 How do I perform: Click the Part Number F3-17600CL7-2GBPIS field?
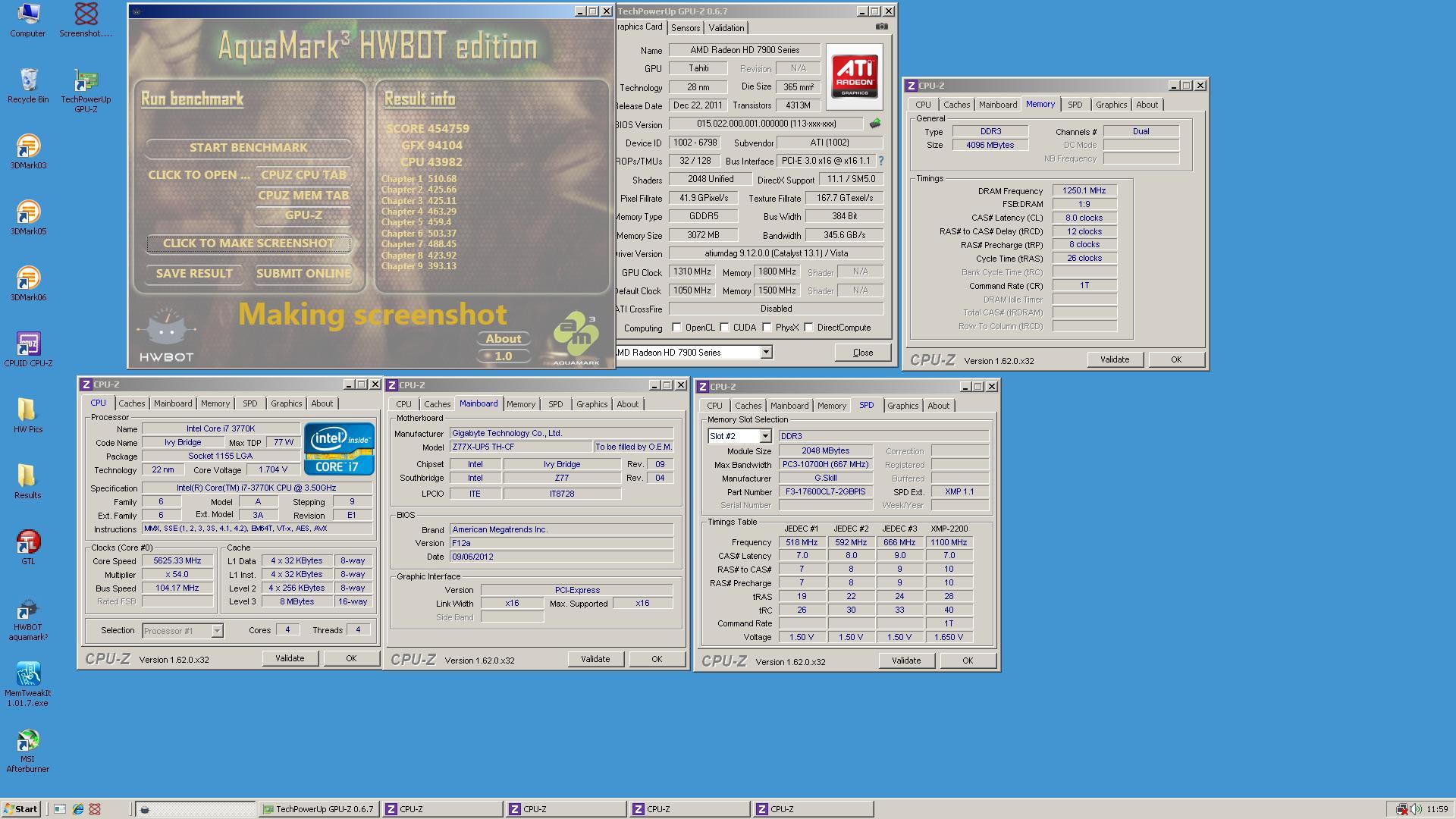click(x=826, y=492)
